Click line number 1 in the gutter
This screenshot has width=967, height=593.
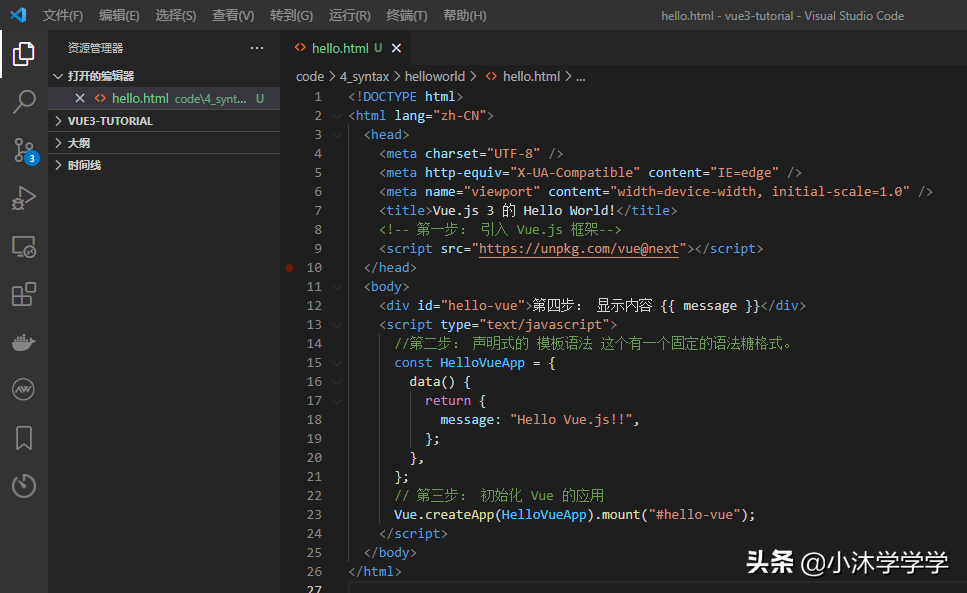pos(318,97)
